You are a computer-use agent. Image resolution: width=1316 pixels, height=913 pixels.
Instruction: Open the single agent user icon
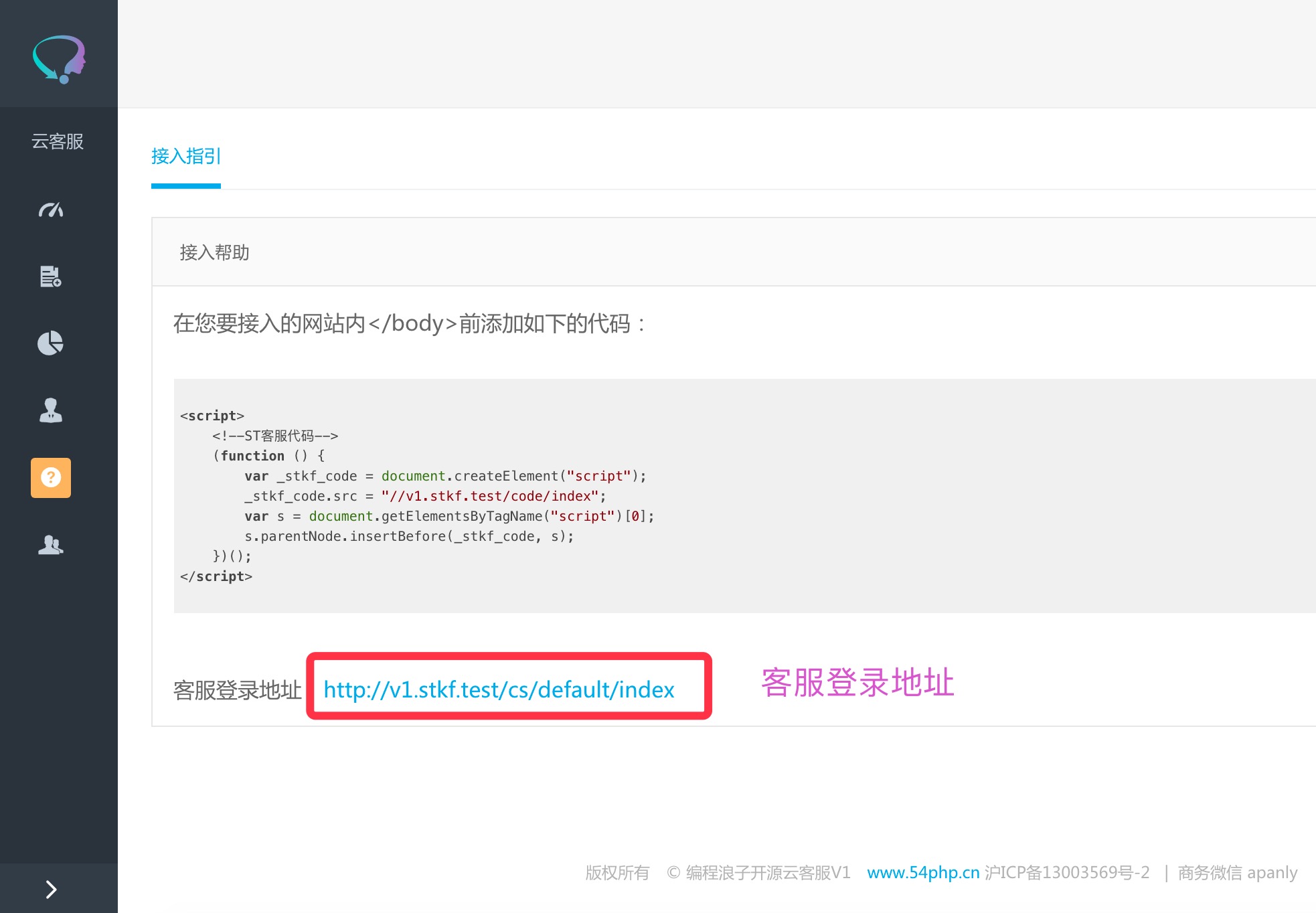51,410
